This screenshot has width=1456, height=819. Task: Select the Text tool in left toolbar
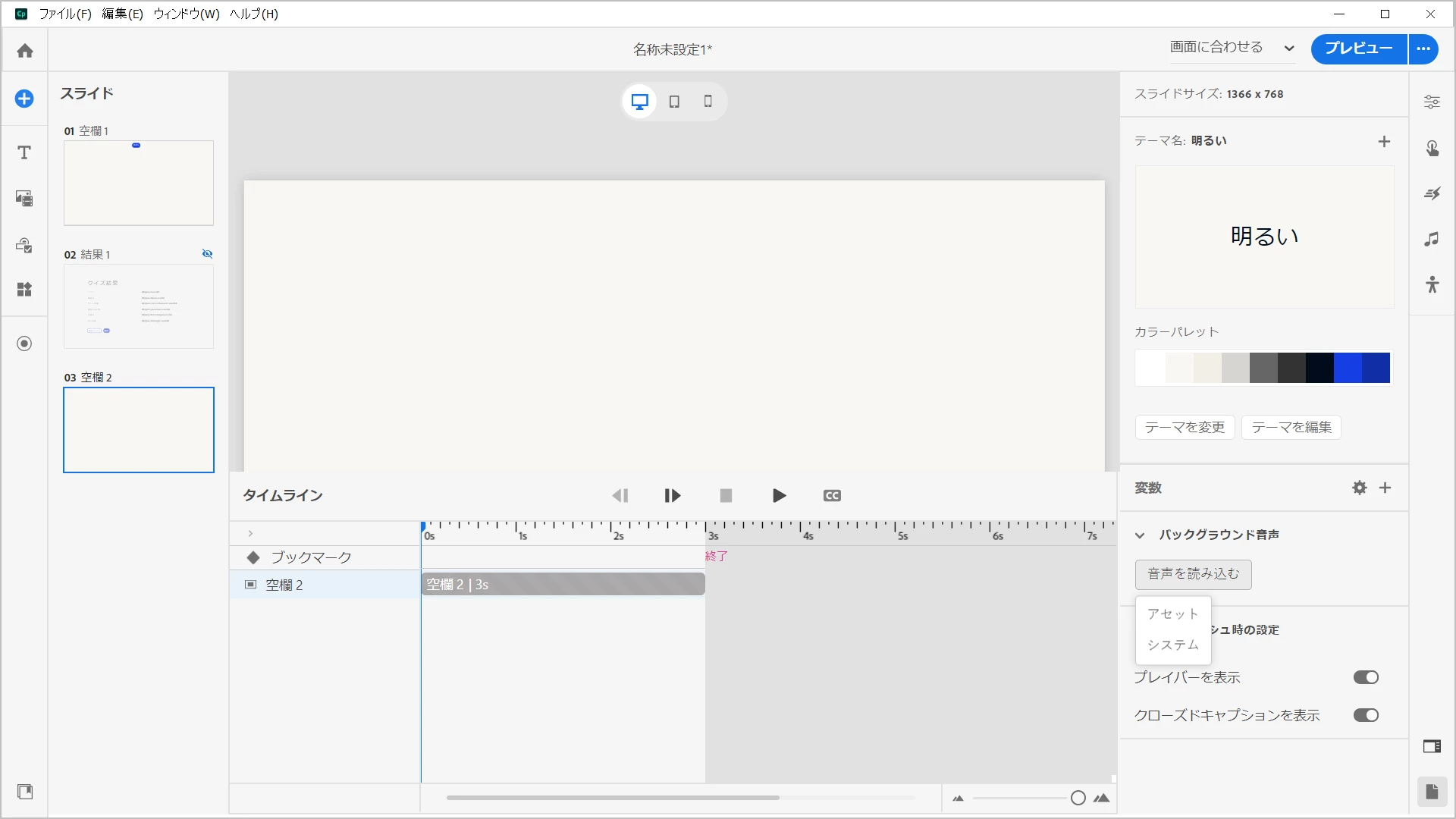coord(24,152)
